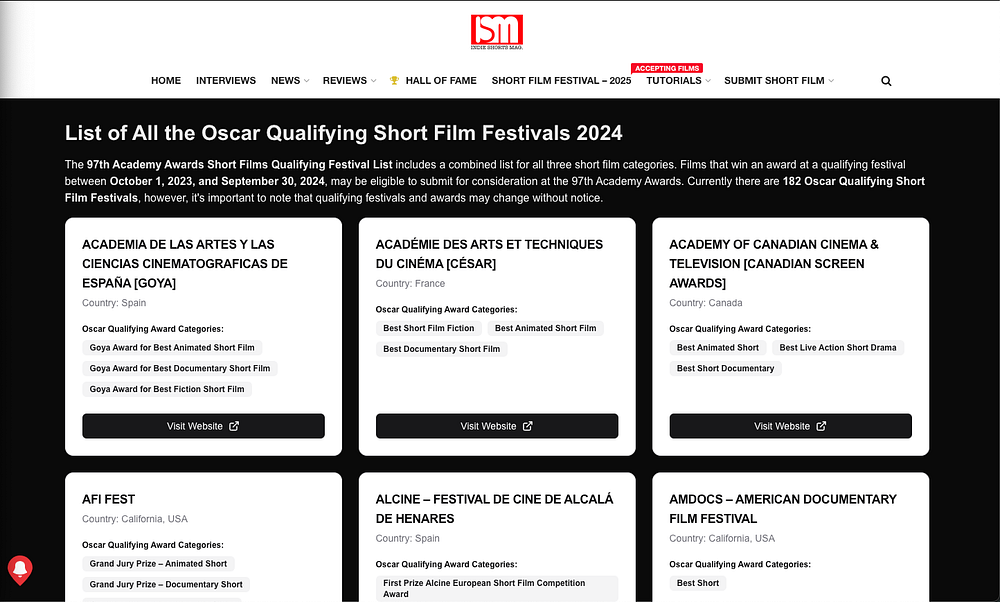This screenshot has height=602, width=1000.
Task: Click Grand Jury Prize – Documentary Short tag
Action: coord(166,584)
